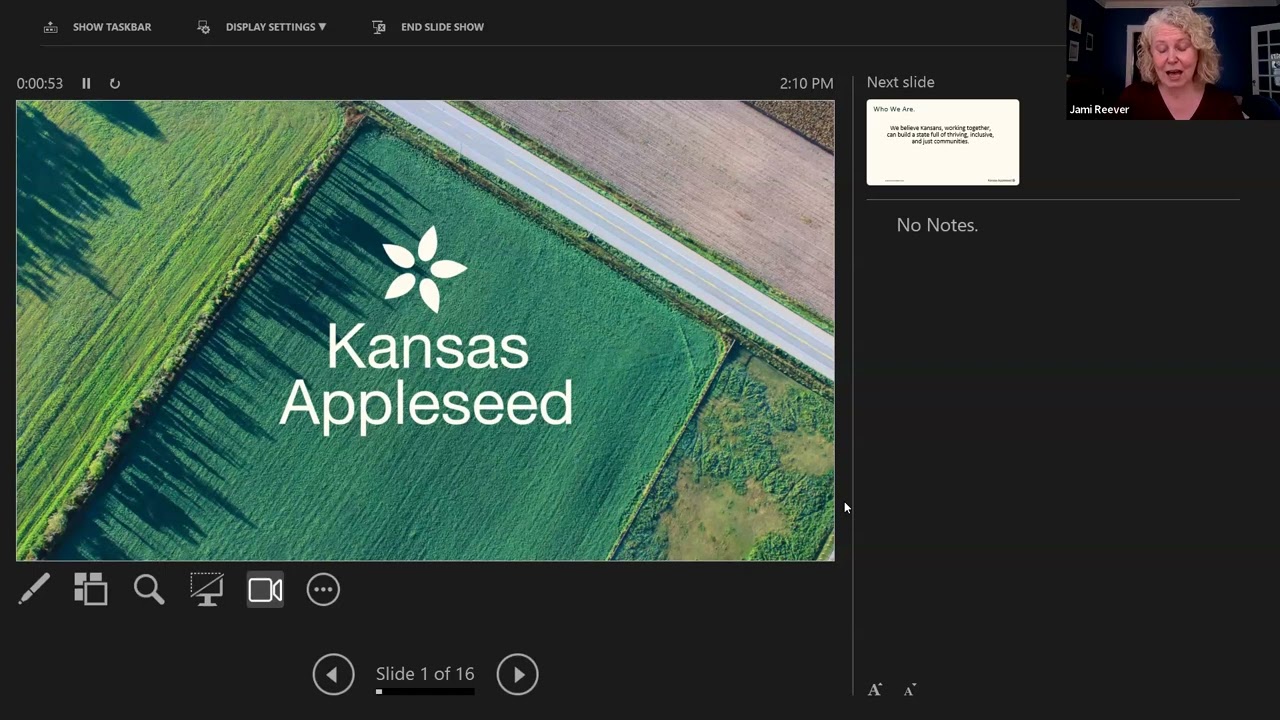This screenshot has height=720, width=1280.
Task: Advance to the next slide
Action: point(517,674)
